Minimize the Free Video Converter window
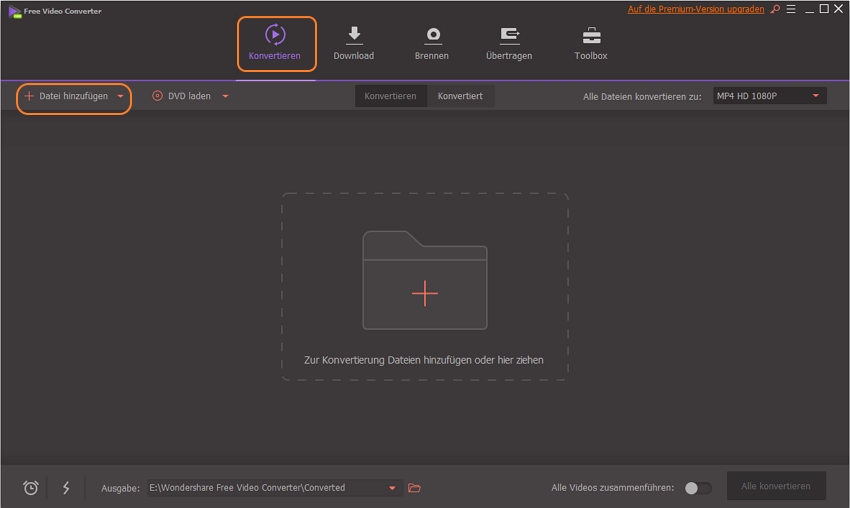 click(x=809, y=10)
